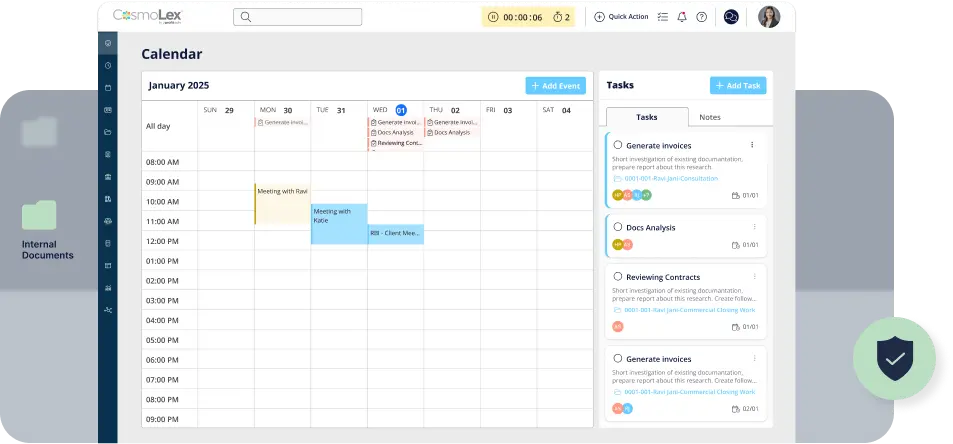Click the 12:00 PM time label
The image size is (953, 444).
[162, 241]
